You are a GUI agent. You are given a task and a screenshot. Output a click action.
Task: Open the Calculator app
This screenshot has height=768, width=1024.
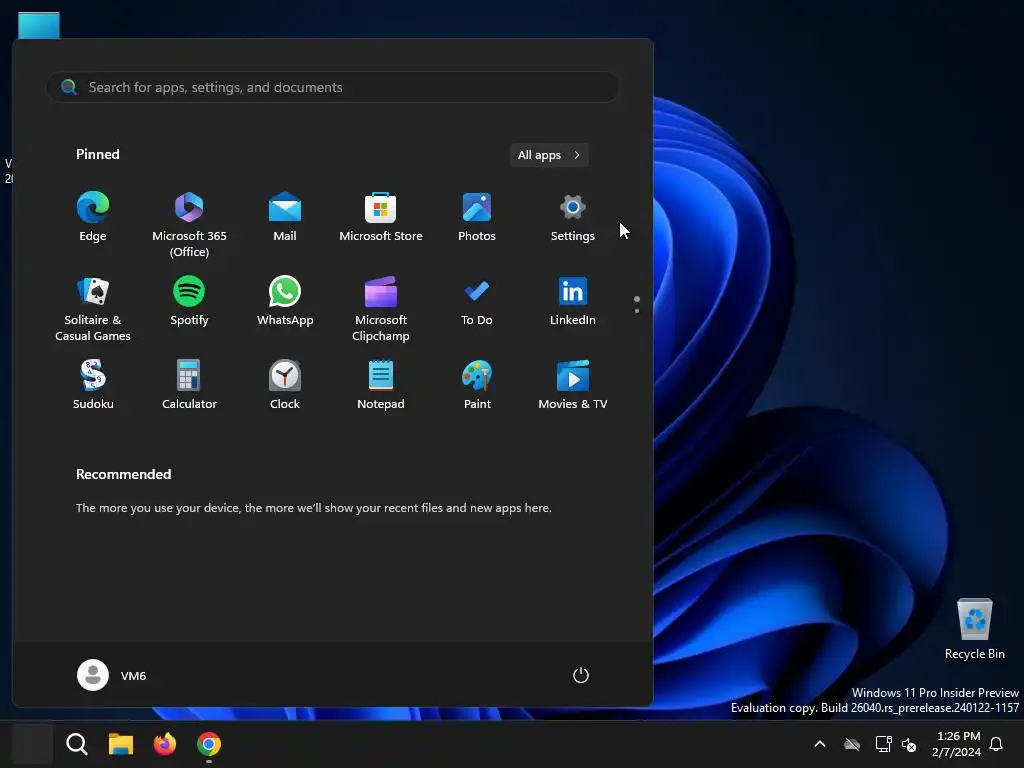click(189, 385)
